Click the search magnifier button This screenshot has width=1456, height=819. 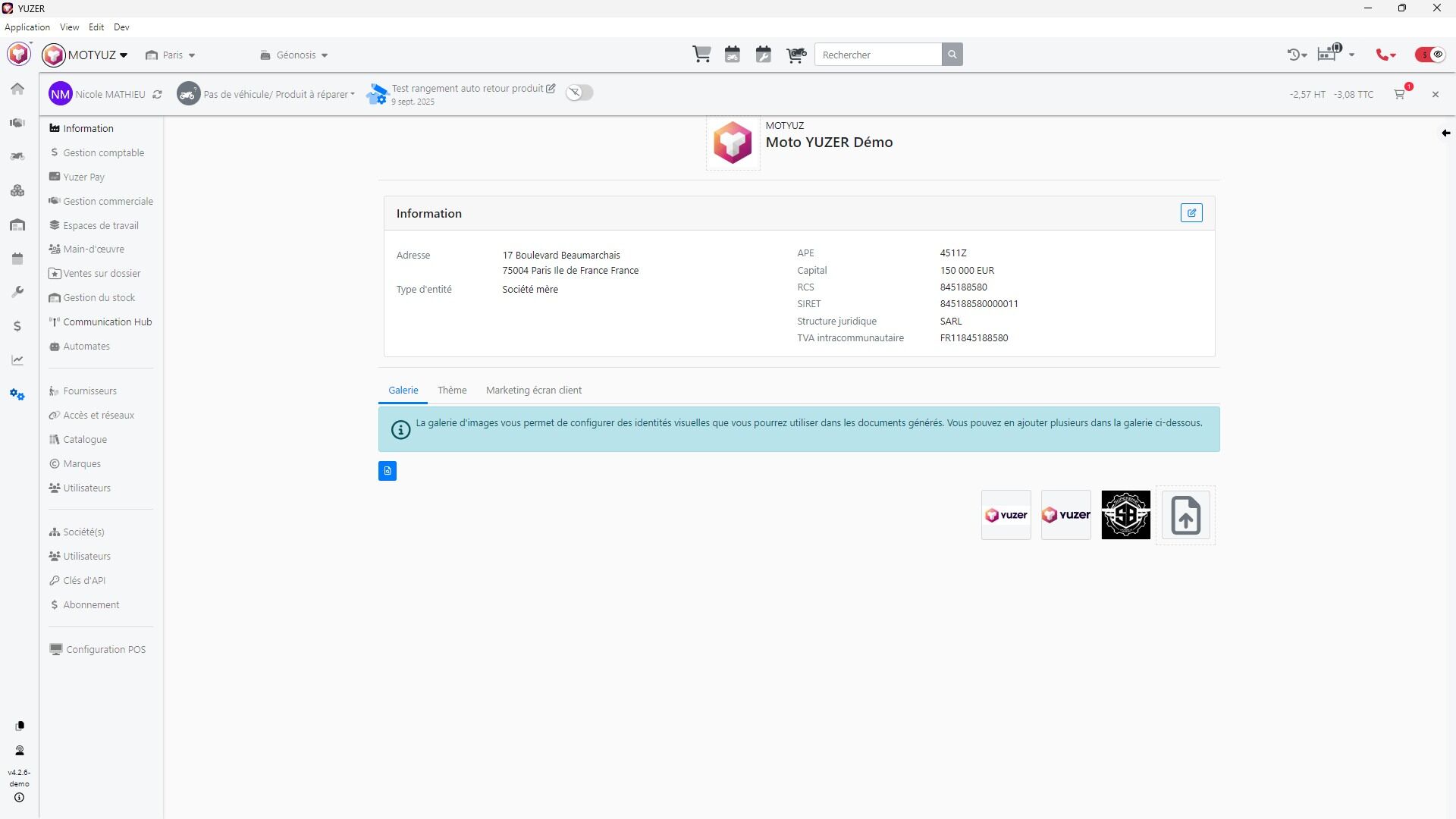tap(952, 55)
